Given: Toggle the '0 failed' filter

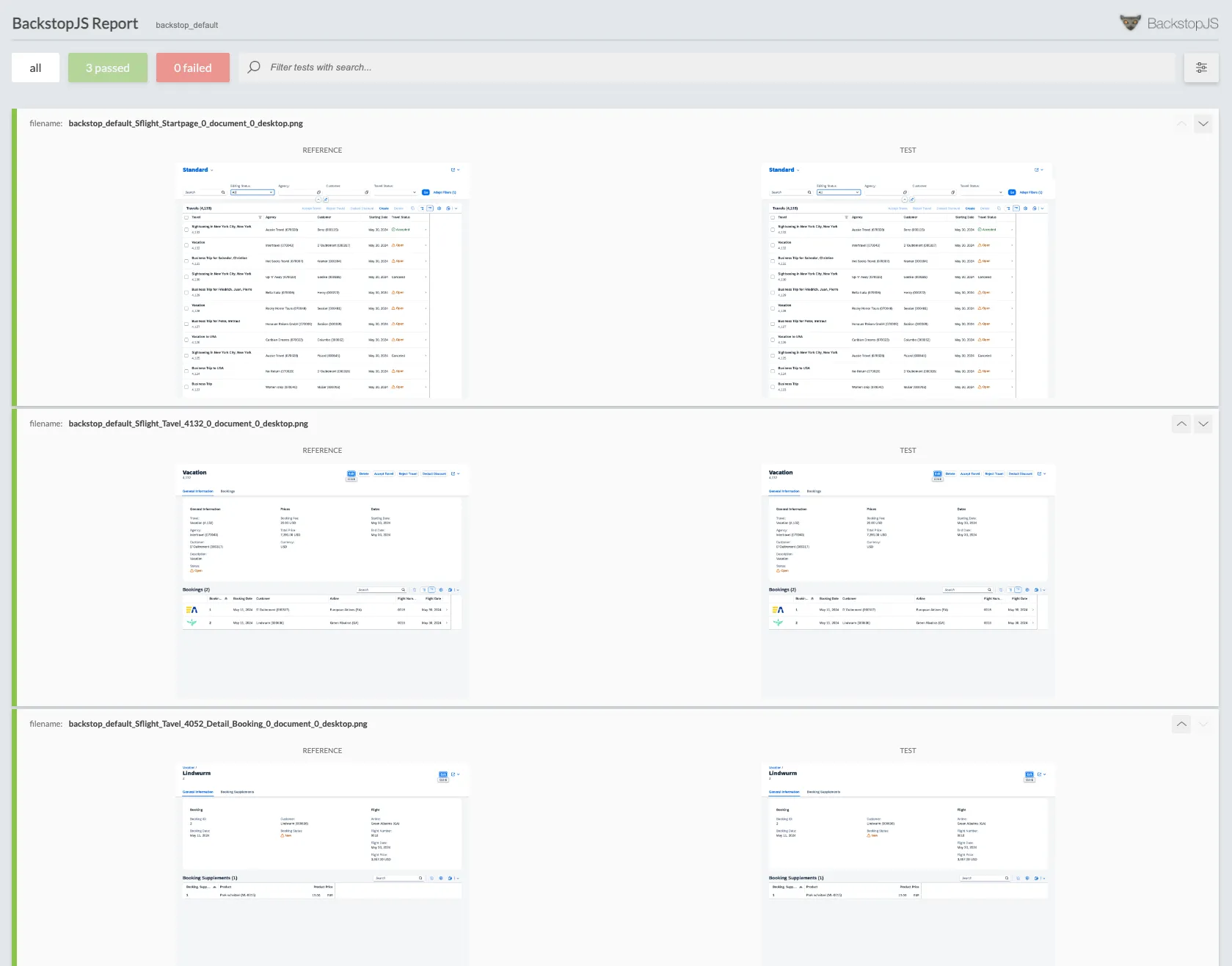Looking at the screenshot, I should tap(192, 68).
